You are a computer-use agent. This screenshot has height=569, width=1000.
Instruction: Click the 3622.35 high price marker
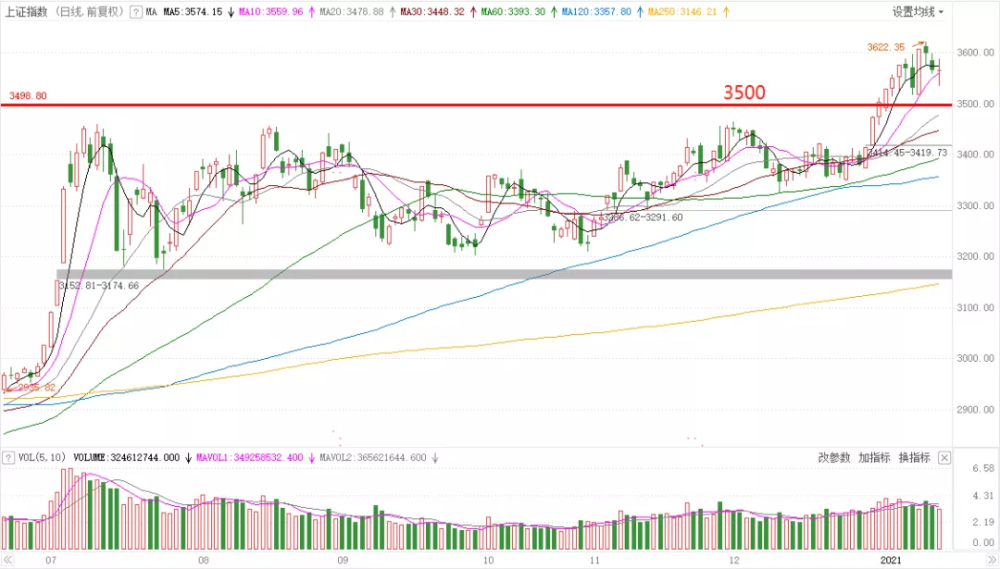click(x=885, y=47)
